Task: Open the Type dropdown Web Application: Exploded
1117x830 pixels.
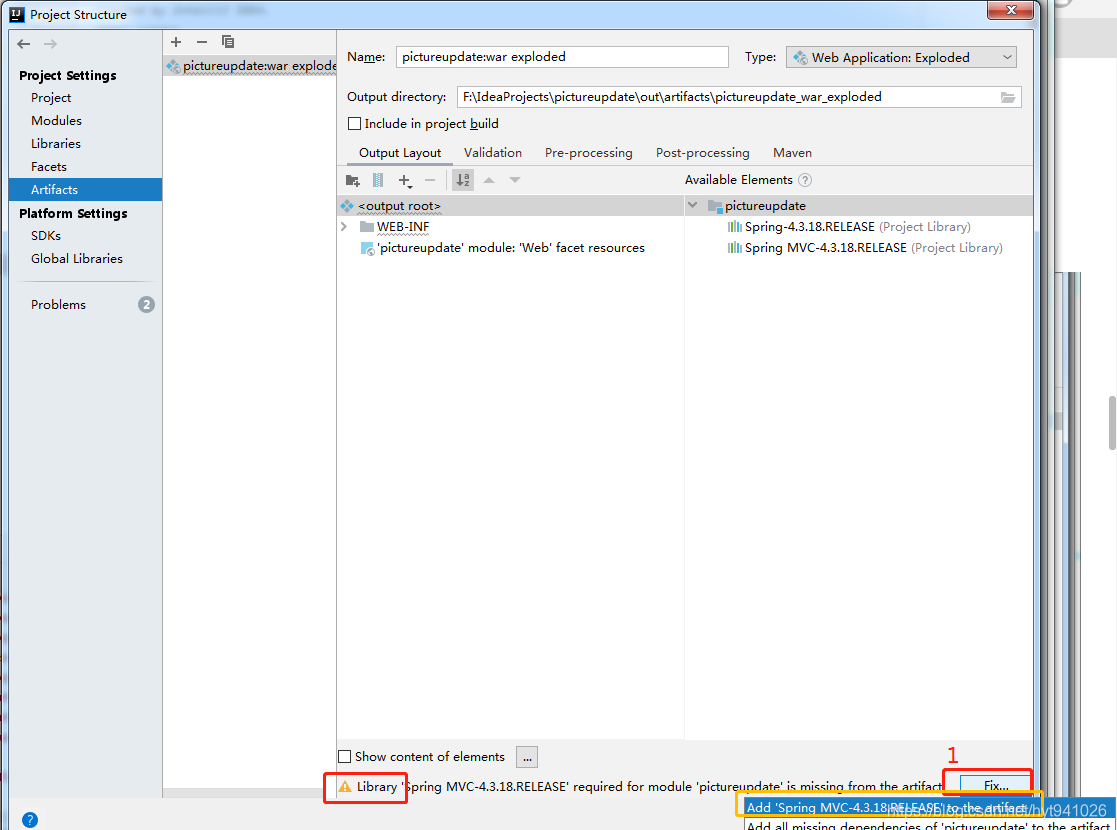Action: pos(901,58)
